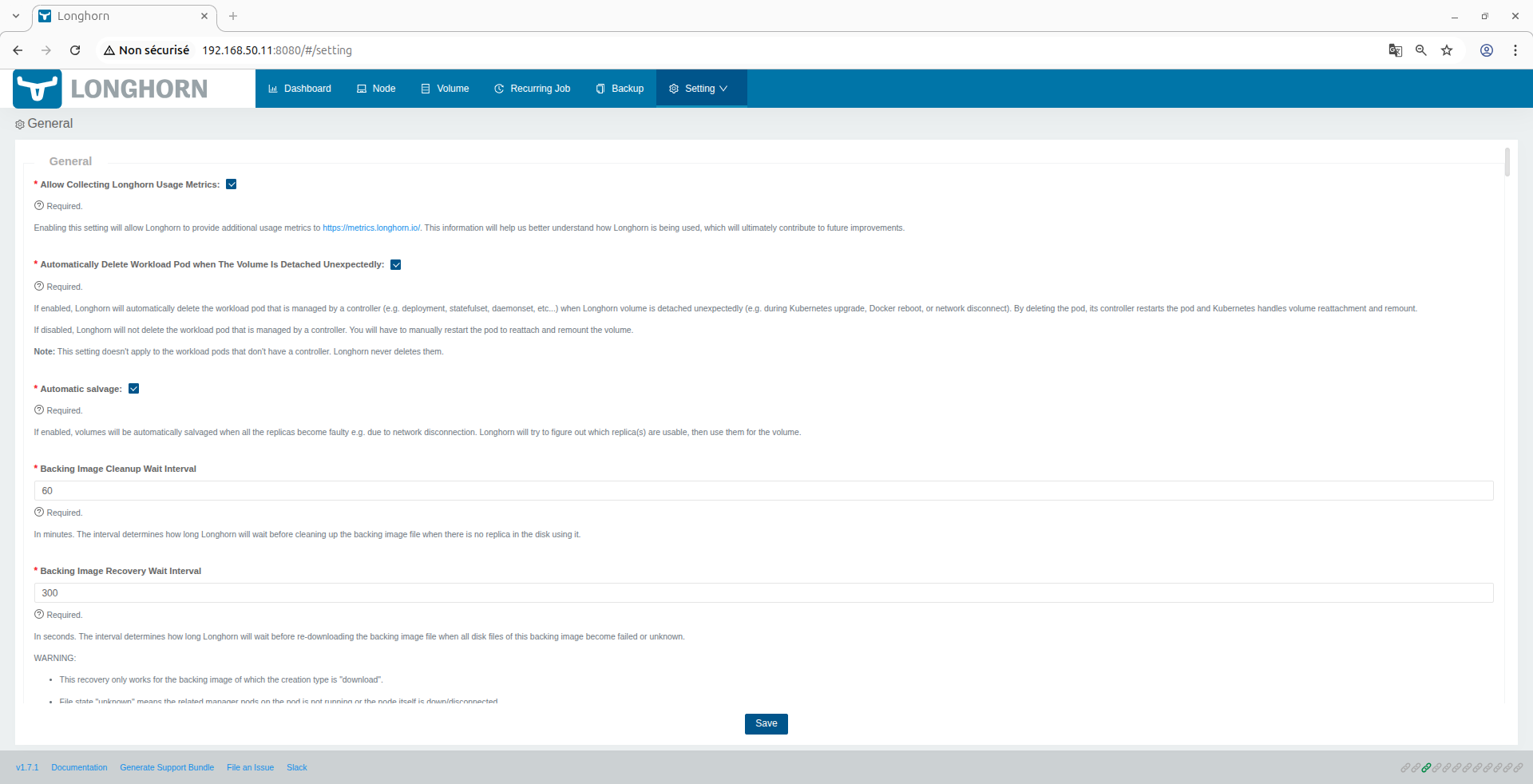Save the settings

766,724
